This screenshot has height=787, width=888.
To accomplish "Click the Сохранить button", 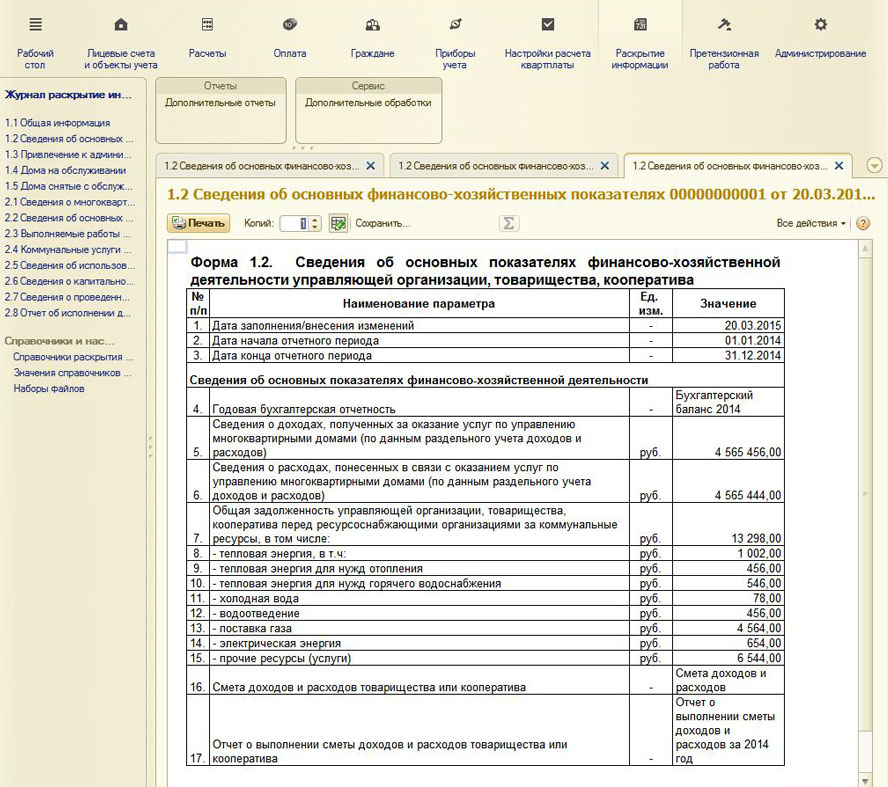I will click(x=382, y=223).
